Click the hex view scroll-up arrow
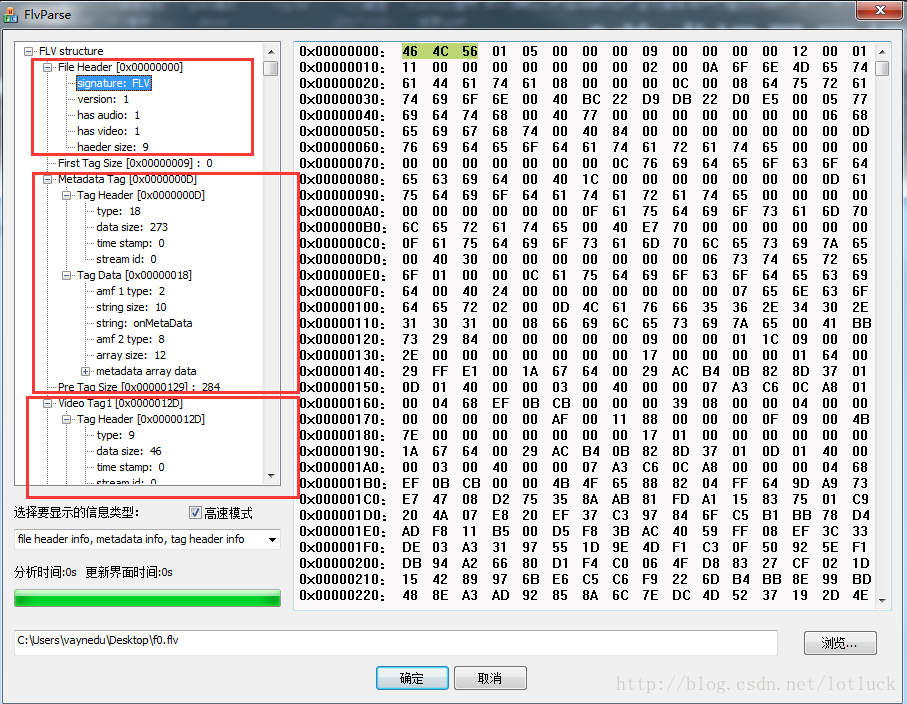907x704 pixels. click(x=882, y=52)
